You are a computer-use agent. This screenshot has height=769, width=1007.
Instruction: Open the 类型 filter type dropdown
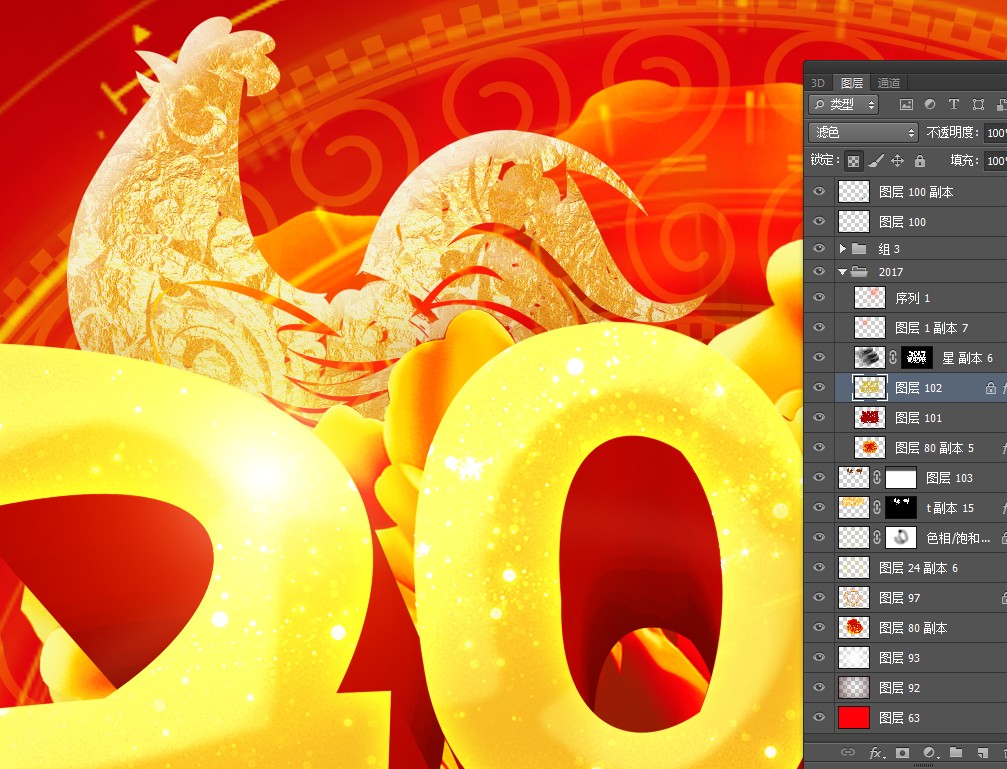(x=843, y=104)
